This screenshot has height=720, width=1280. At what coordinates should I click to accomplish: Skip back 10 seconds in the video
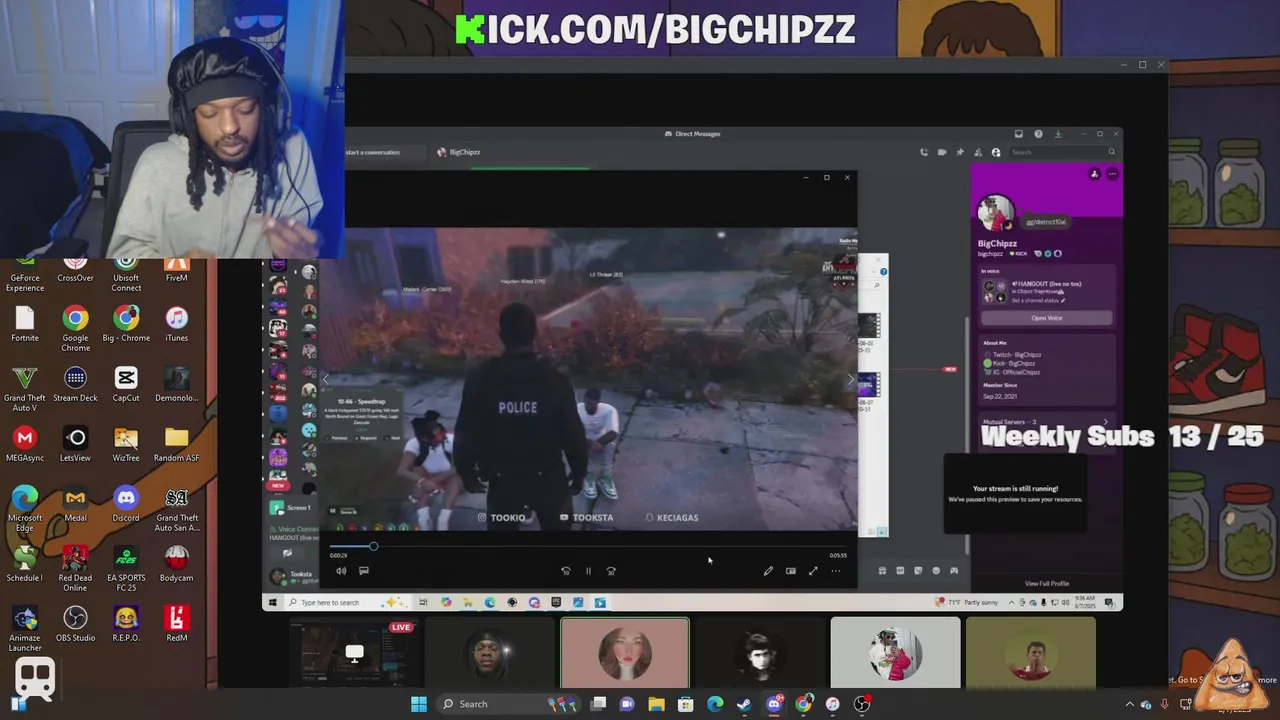[x=565, y=571]
